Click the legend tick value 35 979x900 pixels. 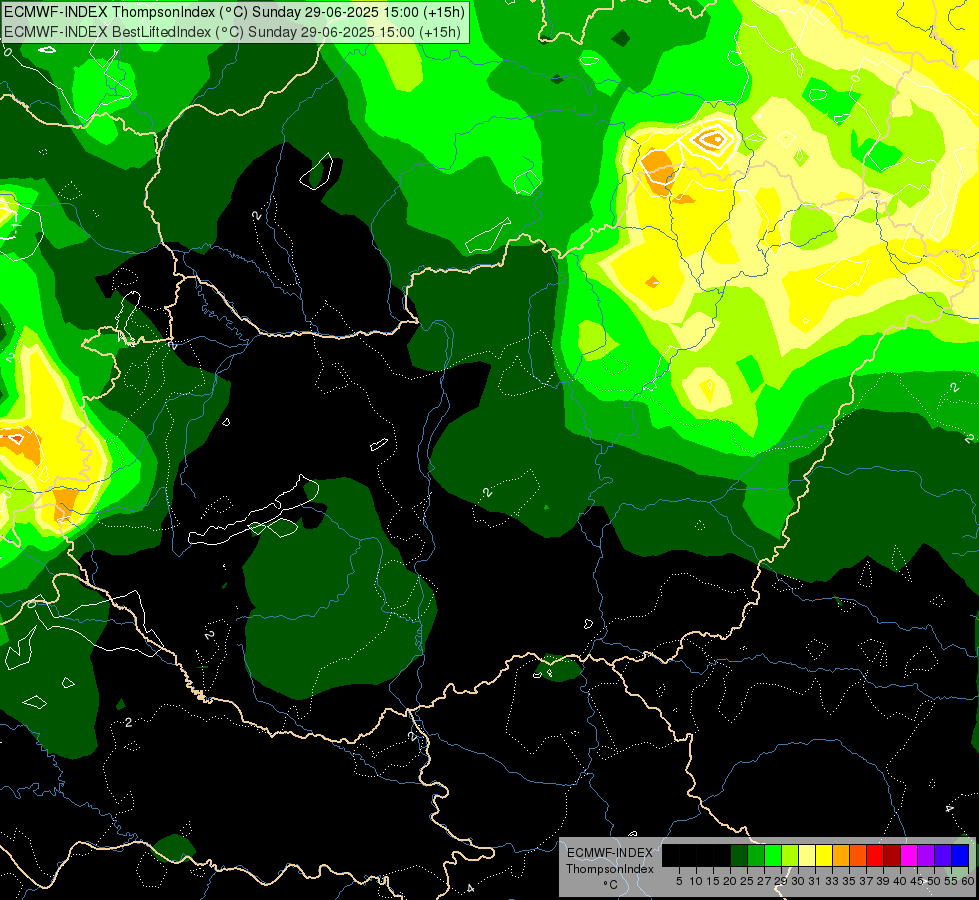click(x=849, y=881)
